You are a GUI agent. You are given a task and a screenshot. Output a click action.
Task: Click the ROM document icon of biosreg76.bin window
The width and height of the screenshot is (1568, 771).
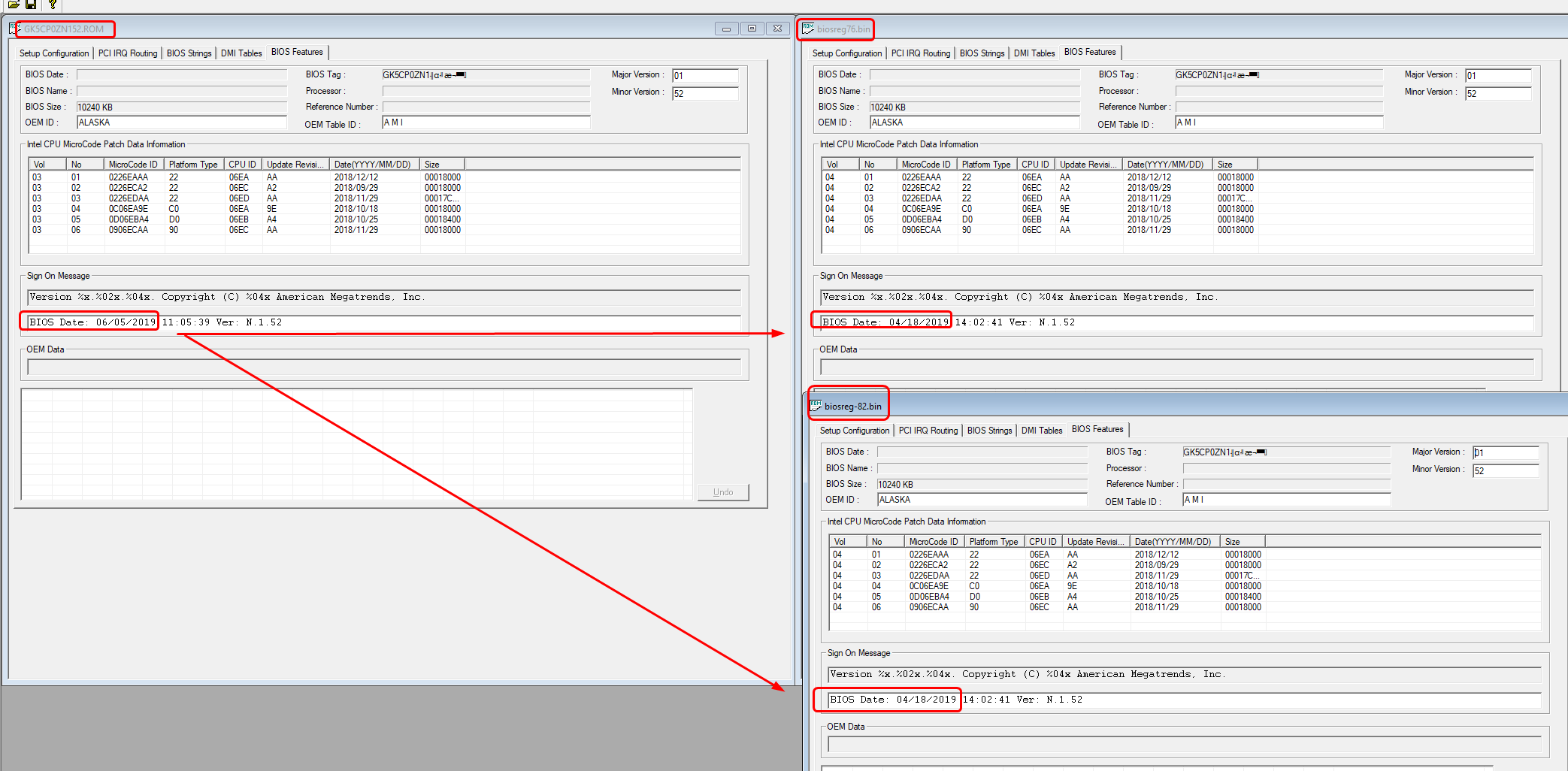(x=808, y=29)
